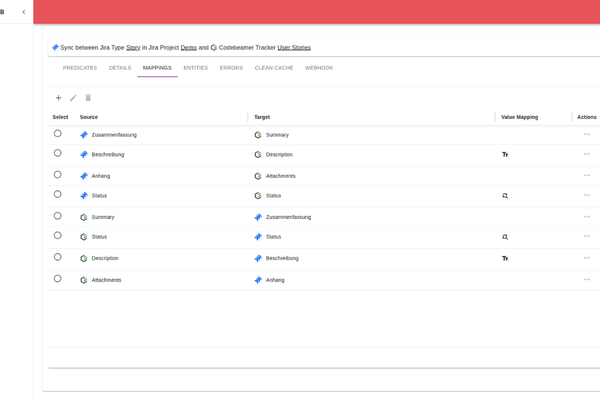Click Jira icon beside Anhang source
Viewport: 600px width, 400px height.
(84, 176)
